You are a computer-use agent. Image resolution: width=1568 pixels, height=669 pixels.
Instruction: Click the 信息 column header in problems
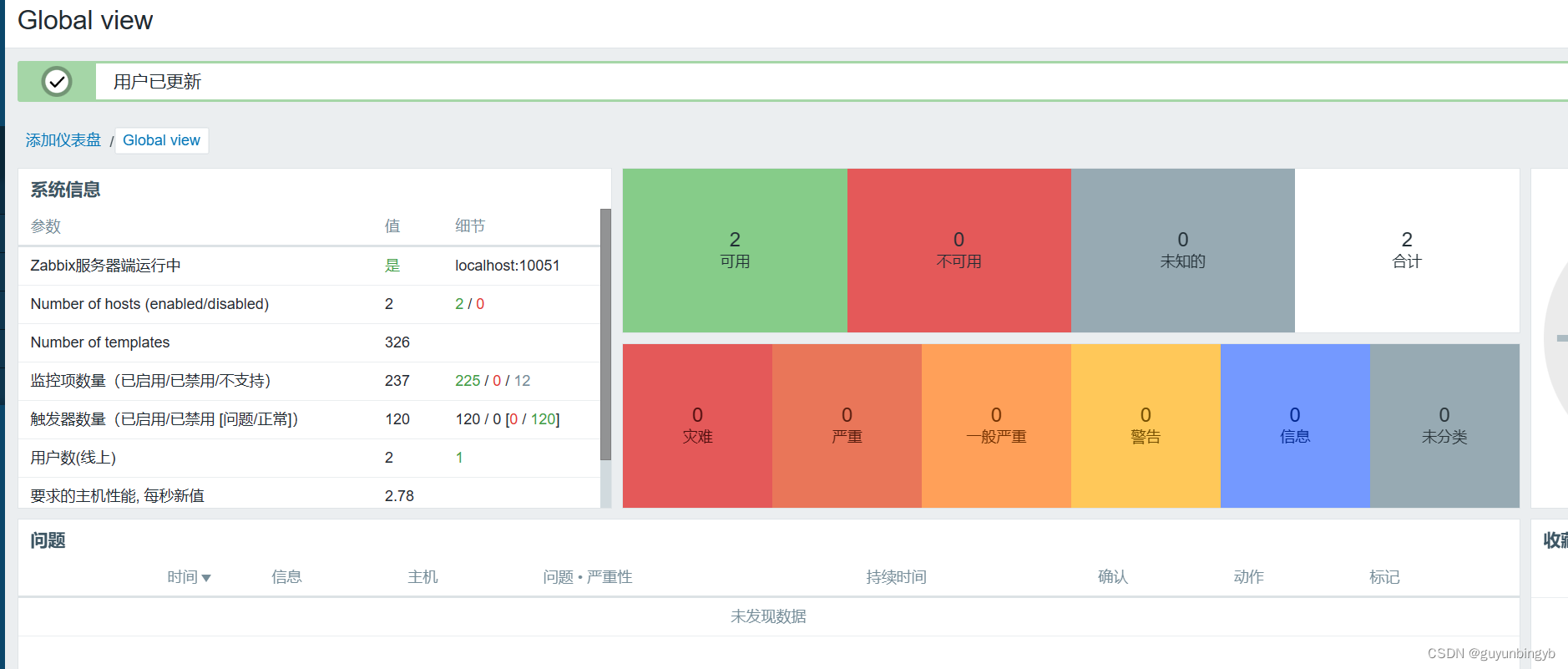pyautogui.click(x=286, y=577)
